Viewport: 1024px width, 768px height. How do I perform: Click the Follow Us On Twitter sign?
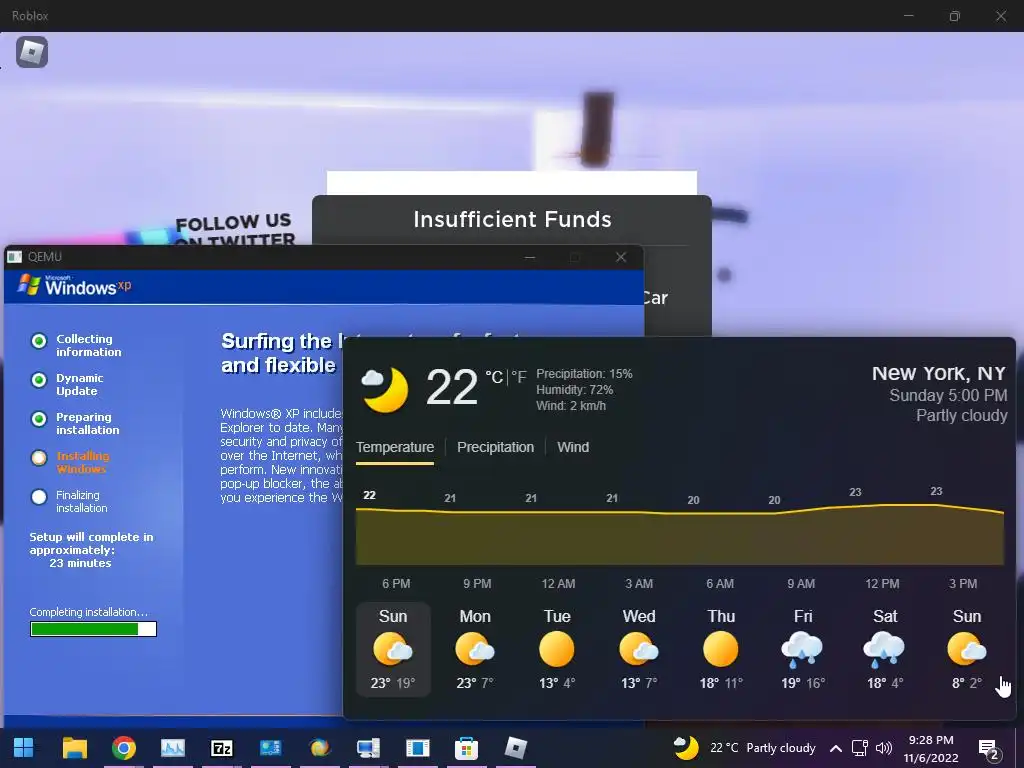(235, 229)
